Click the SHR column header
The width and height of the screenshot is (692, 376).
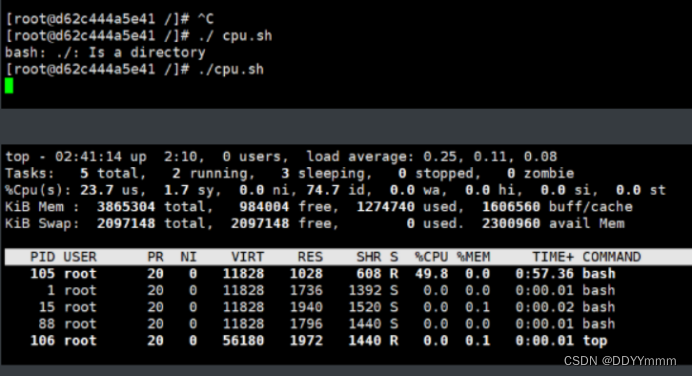[369, 257]
